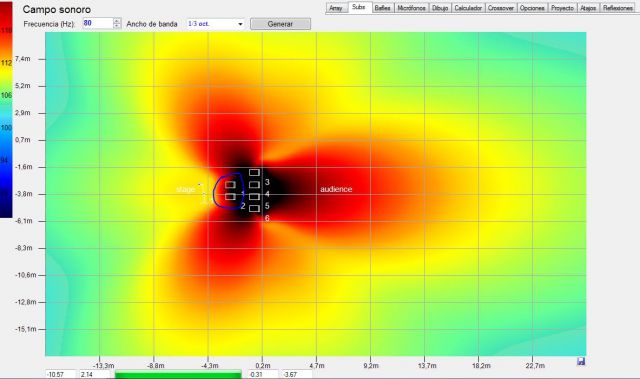Click the coordinate field showing -10.57
This screenshot has width=640, height=379.
tap(60, 375)
